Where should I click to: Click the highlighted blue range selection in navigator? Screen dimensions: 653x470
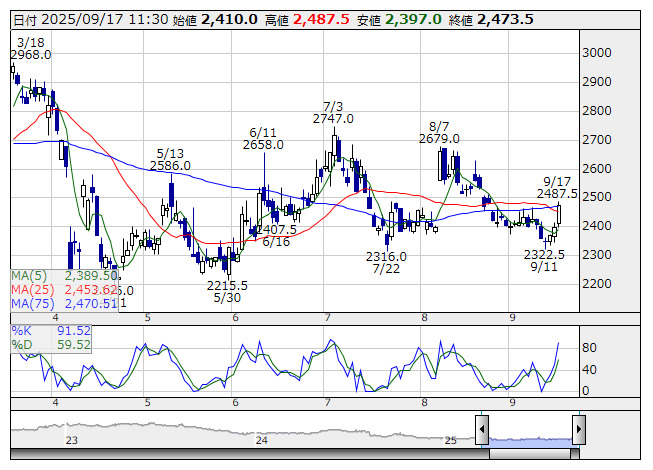[531, 443]
